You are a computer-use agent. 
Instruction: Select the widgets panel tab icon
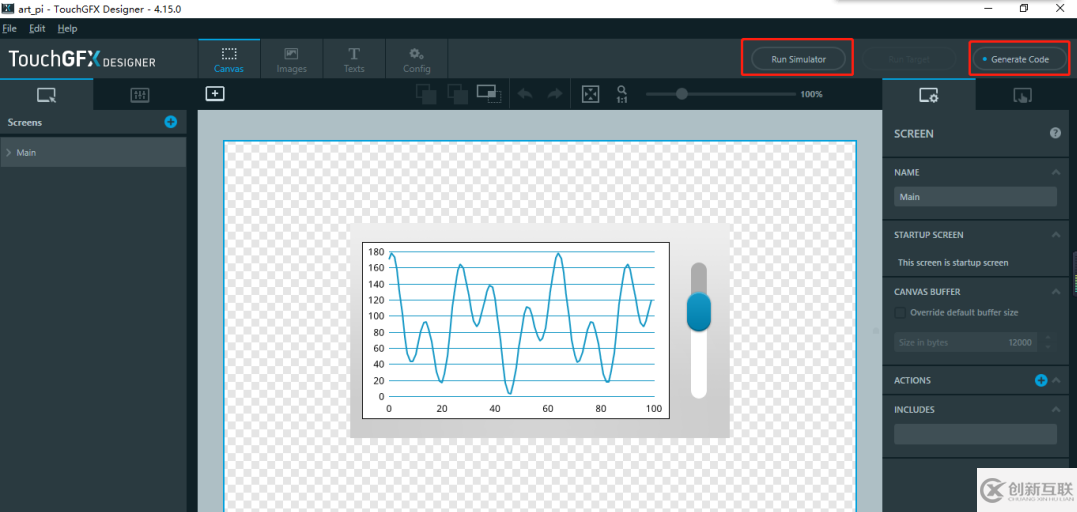[x=139, y=96]
